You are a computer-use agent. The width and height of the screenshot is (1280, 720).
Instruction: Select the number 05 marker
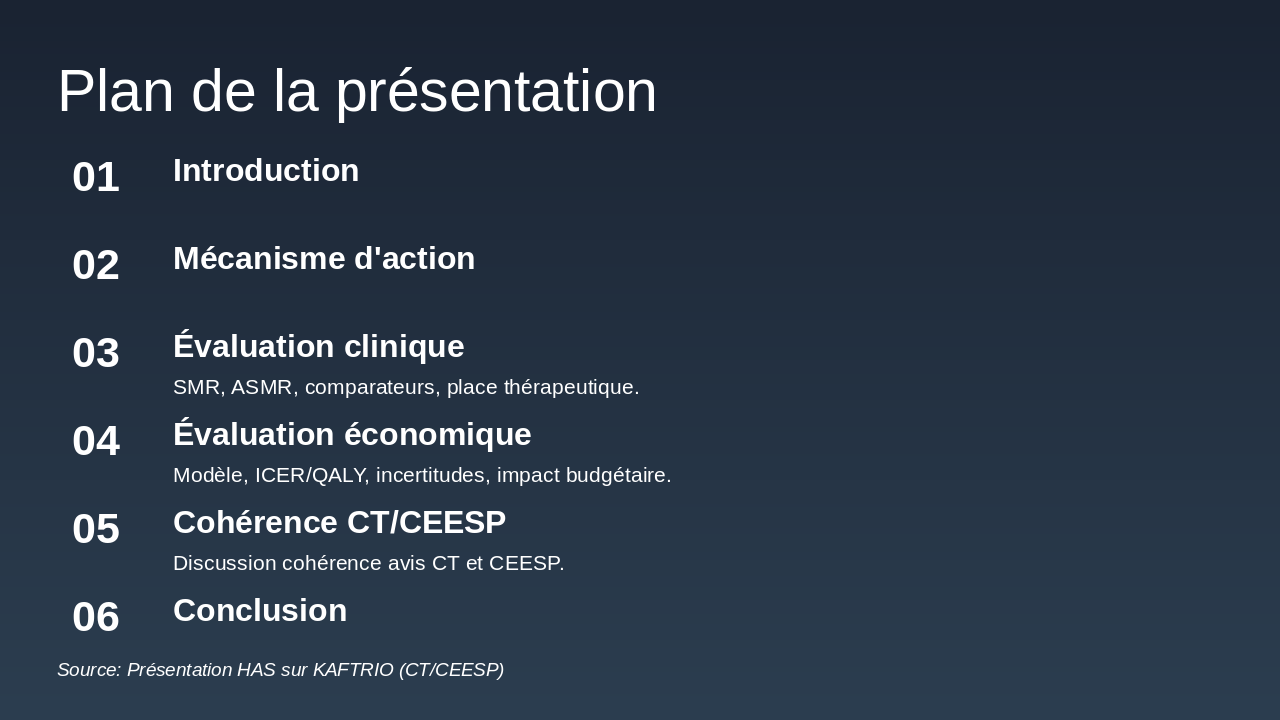pos(96,529)
